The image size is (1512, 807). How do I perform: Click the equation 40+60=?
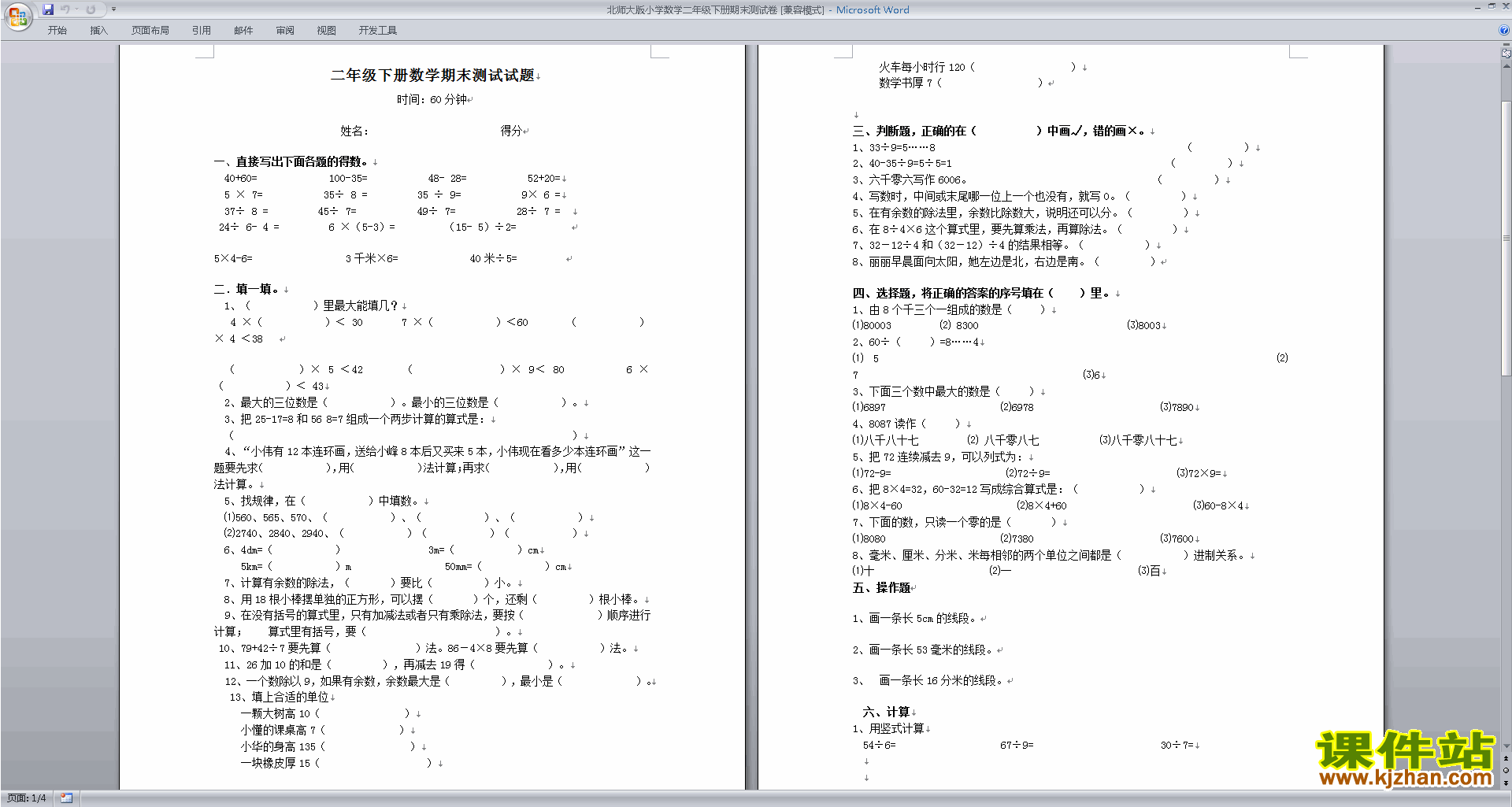[240, 179]
